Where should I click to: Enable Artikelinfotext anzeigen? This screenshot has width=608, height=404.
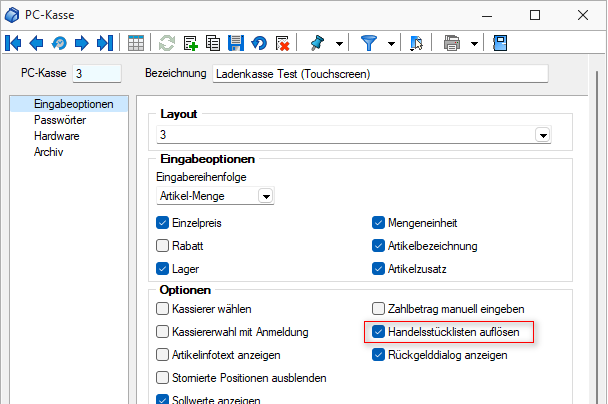(162, 354)
